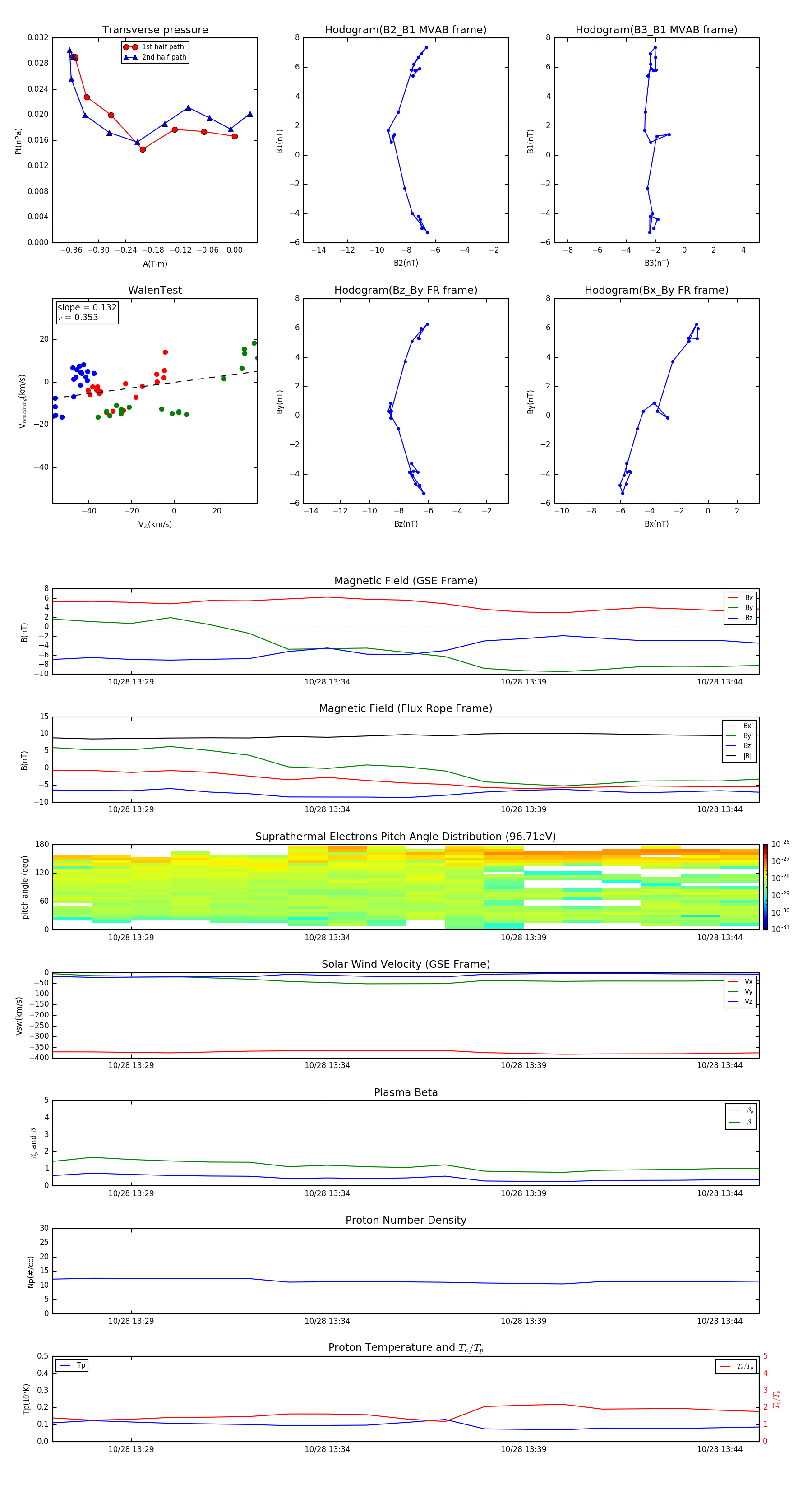Click the Suprathermal Electrons Pitch Angle Distribution title
The image size is (812, 1489).
pyautogui.click(x=406, y=837)
